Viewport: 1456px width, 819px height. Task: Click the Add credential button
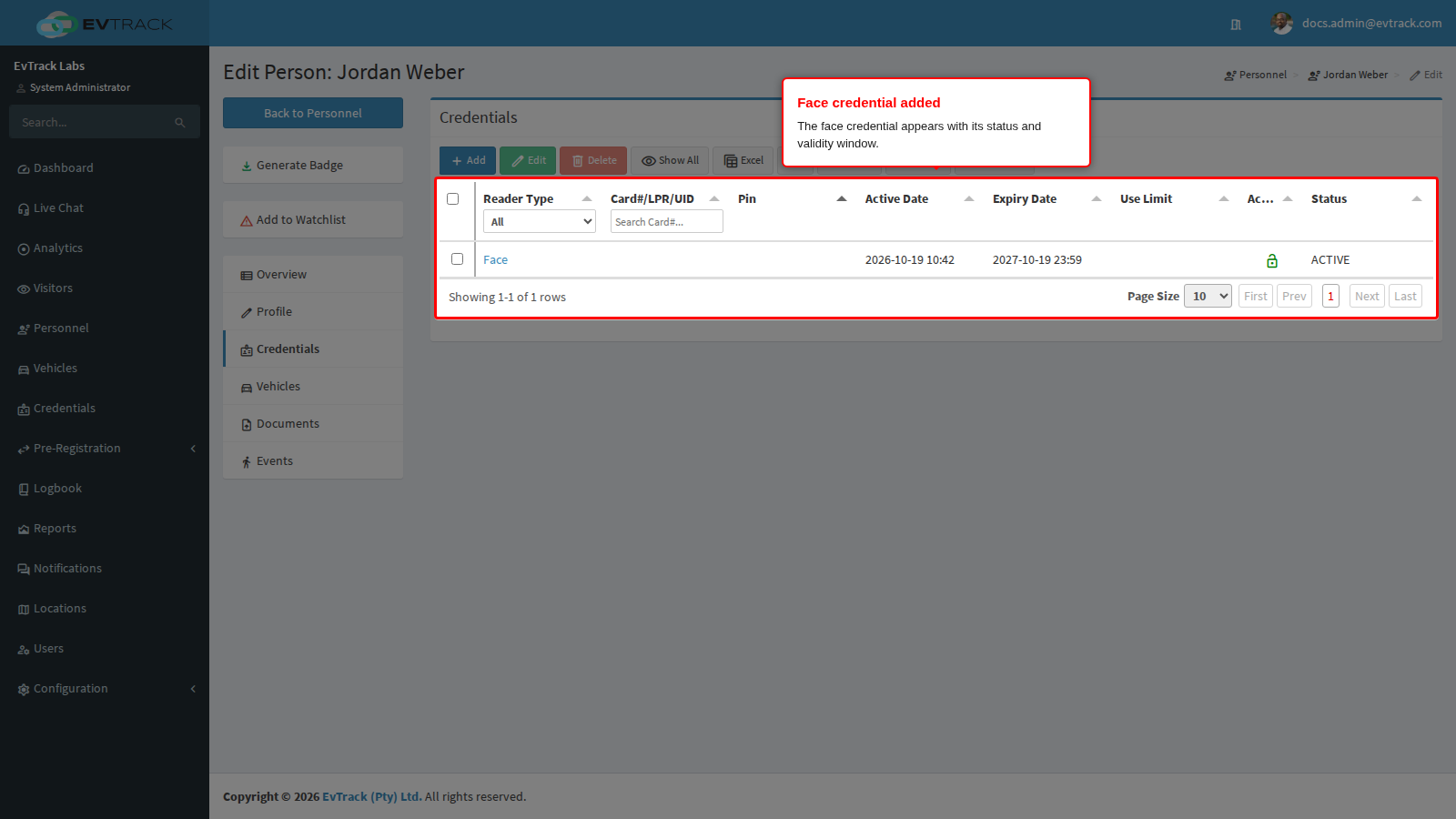(x=468, y=160)
